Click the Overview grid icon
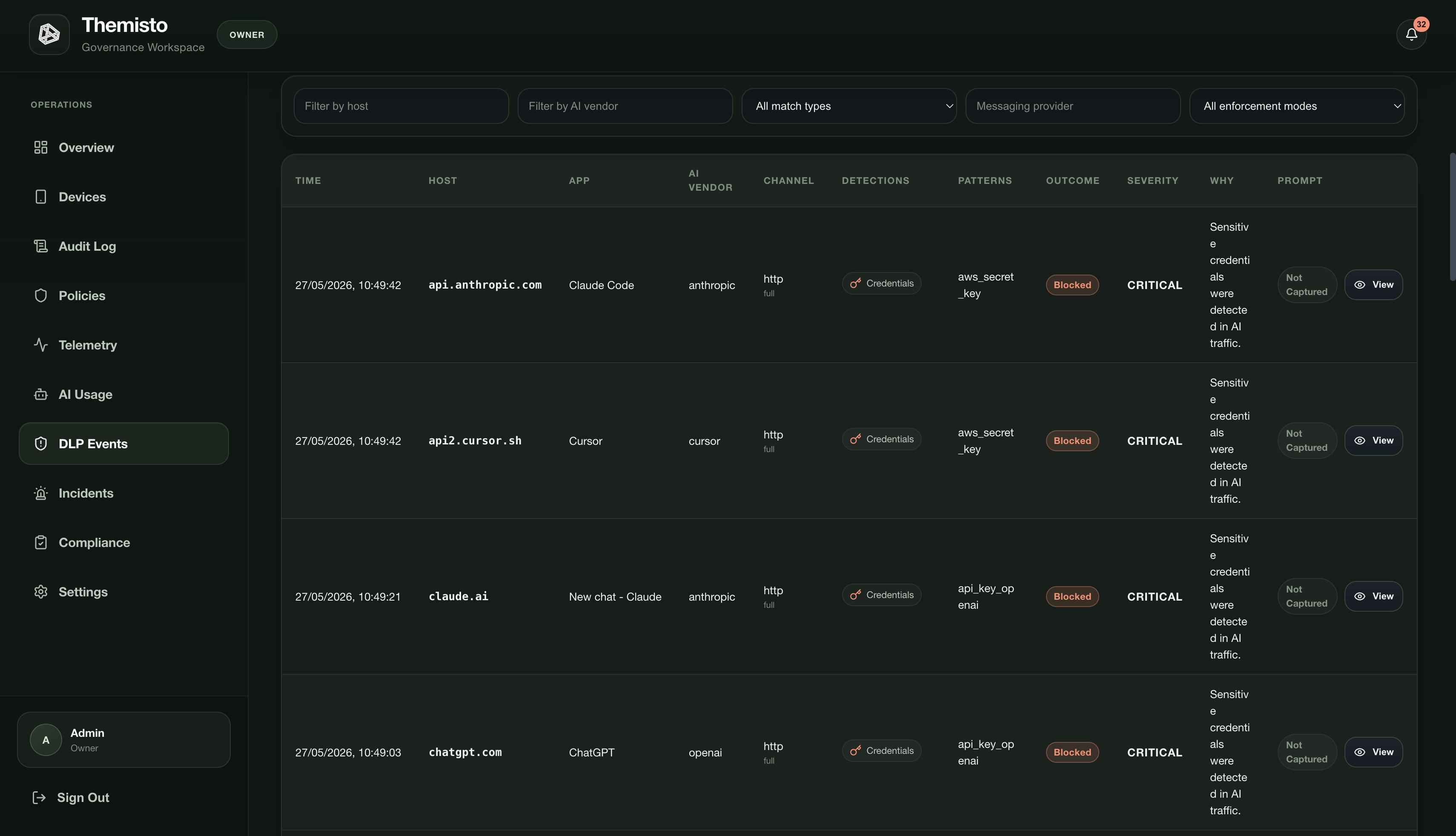This screenshot has width=1456, height=836. pos(41,148)
